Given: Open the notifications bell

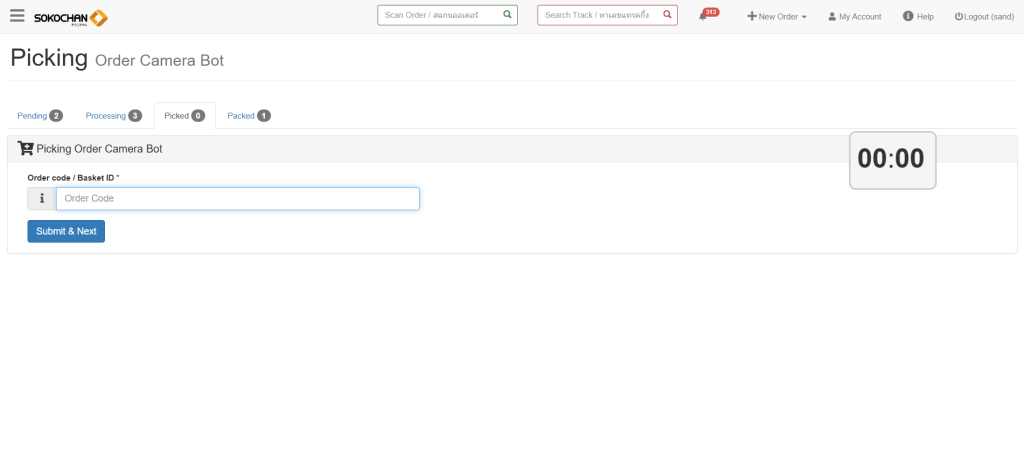Looking at the screenshot, I should tap(704, 16).
